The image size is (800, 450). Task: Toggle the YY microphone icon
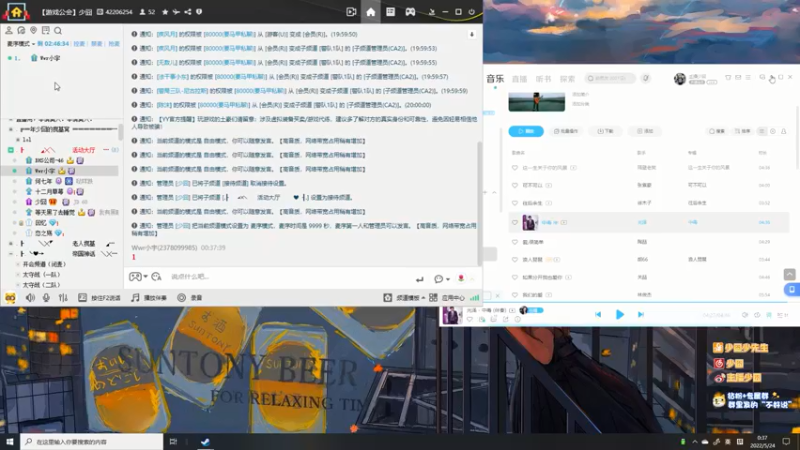(46, 297)
